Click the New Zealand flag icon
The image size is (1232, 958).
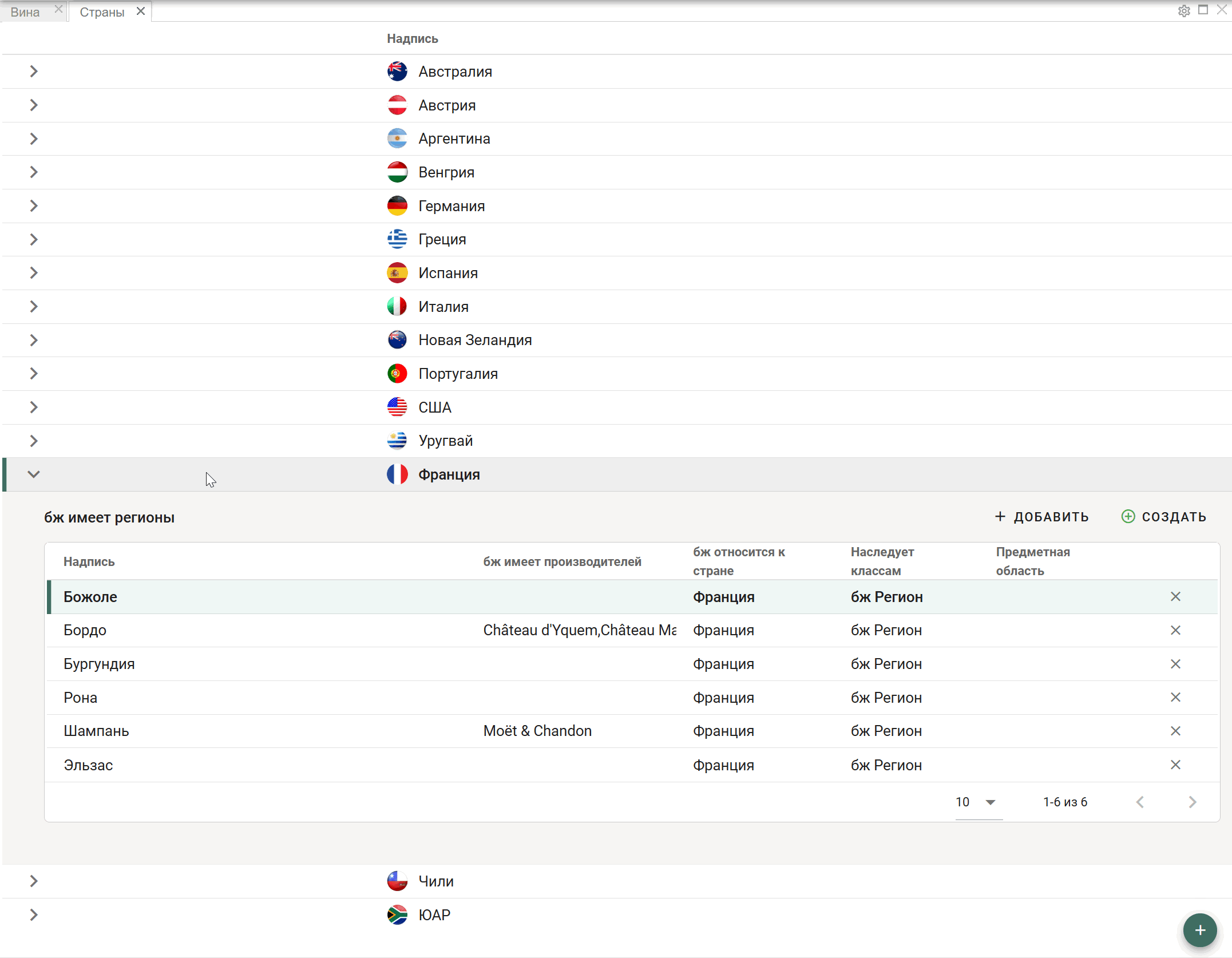pyautogui.click(x=397, y=340)
